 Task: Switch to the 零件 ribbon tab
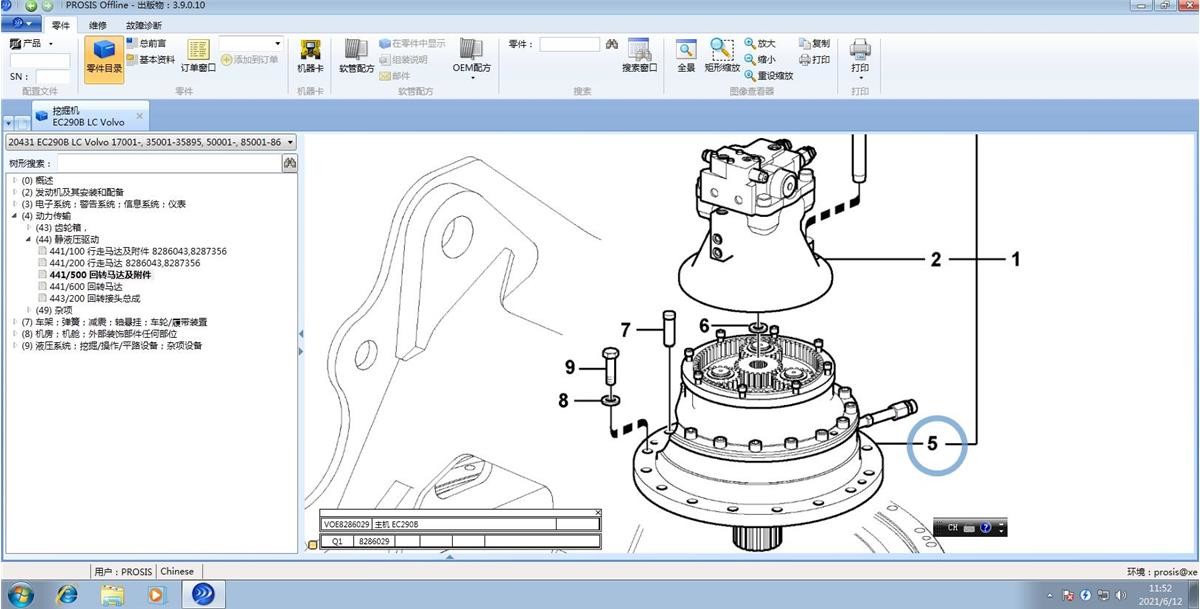61,25
